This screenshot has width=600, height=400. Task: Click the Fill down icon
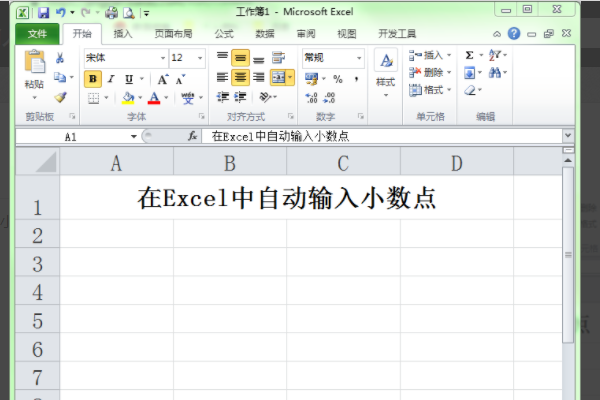[470, 73]
